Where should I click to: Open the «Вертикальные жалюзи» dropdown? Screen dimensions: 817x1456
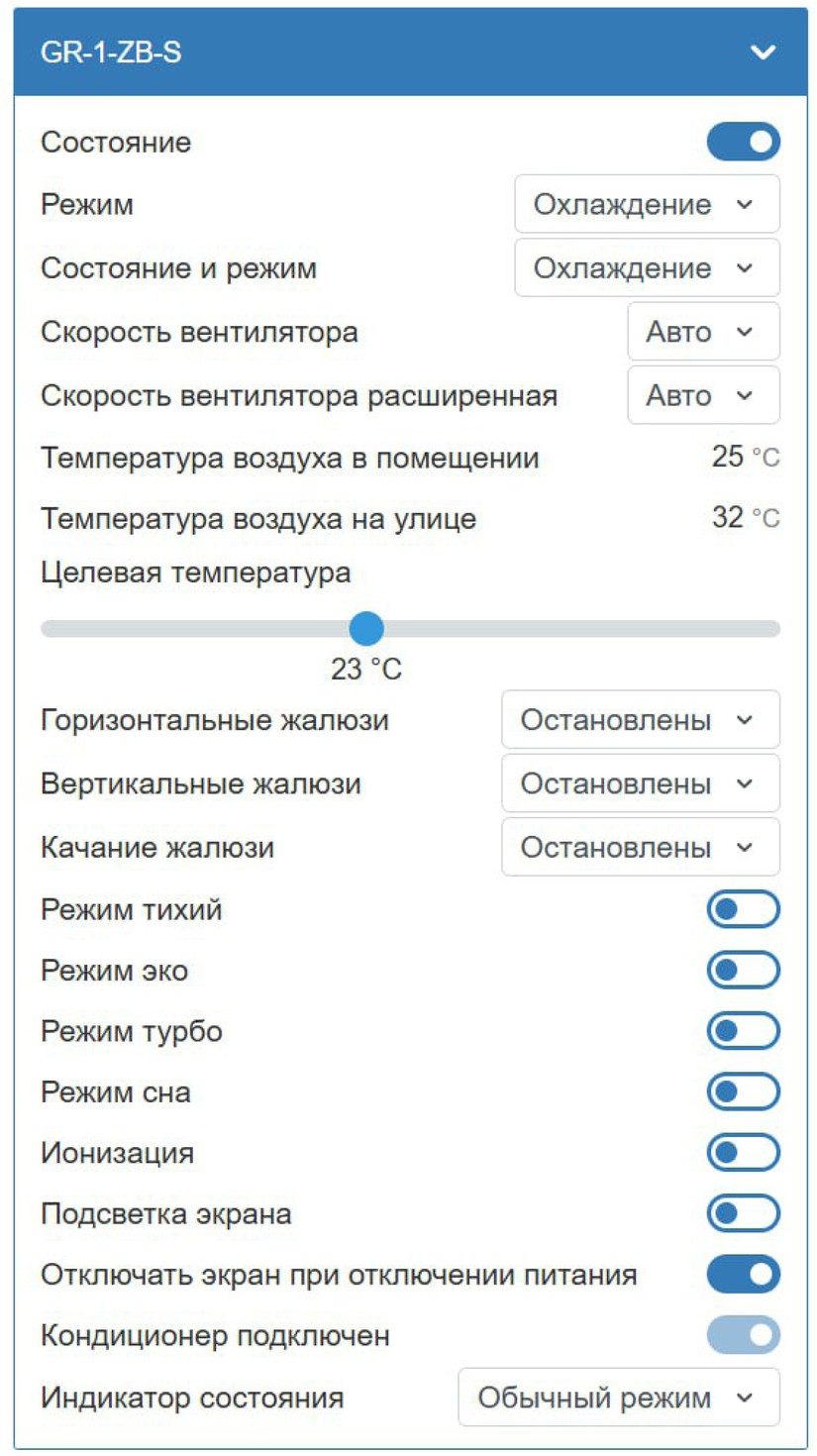pos(640,783)
